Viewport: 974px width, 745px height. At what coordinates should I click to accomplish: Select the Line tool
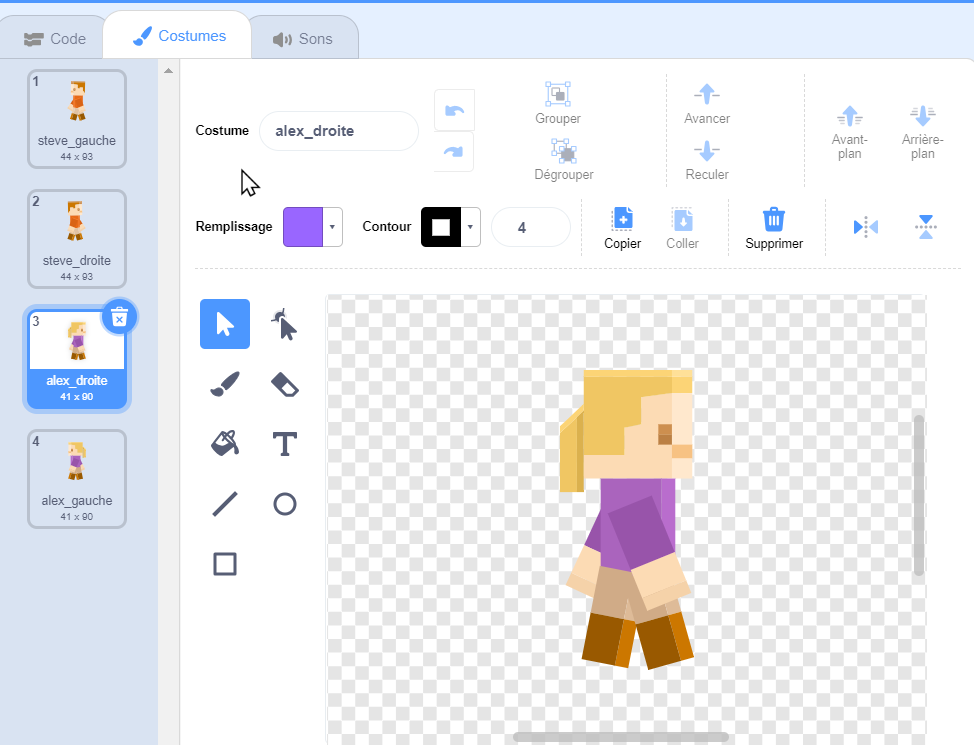click(x=225, y=504)
